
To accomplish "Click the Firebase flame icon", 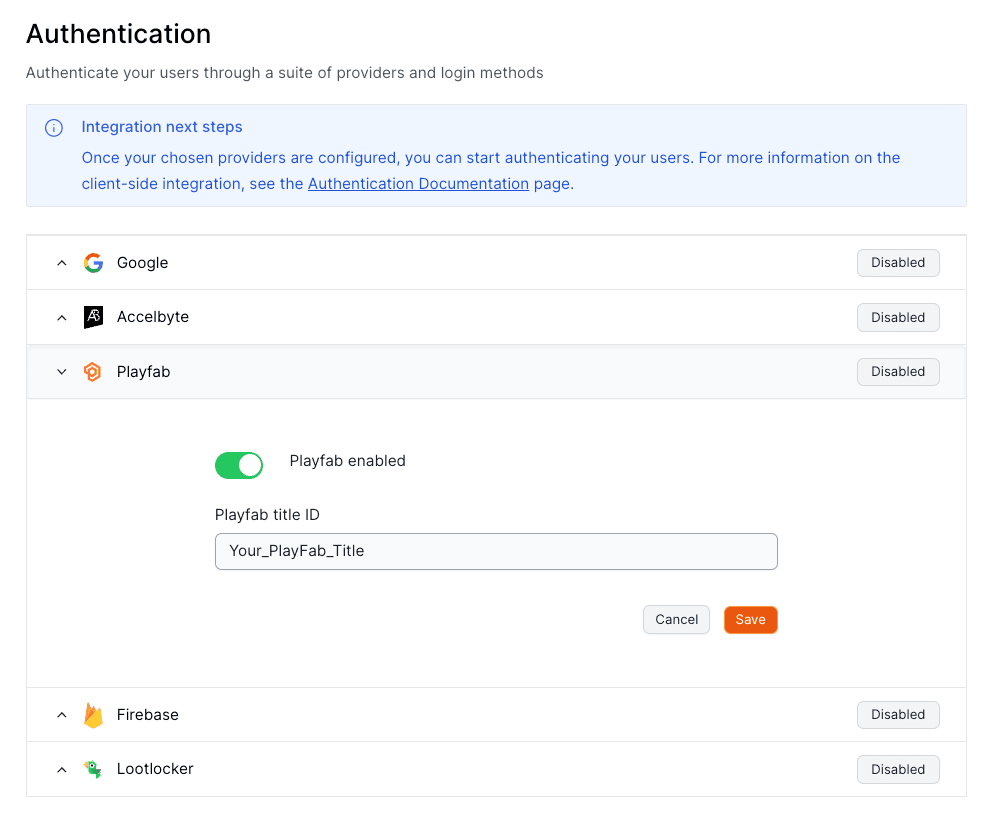I will [x=92, y=714].
